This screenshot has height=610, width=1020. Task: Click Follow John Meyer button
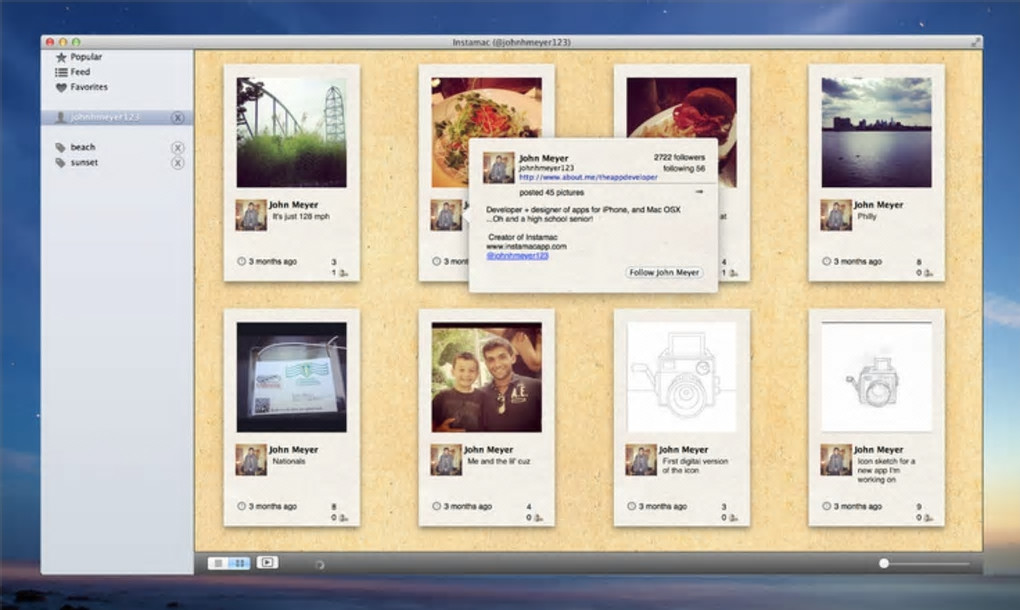point(664,272)
